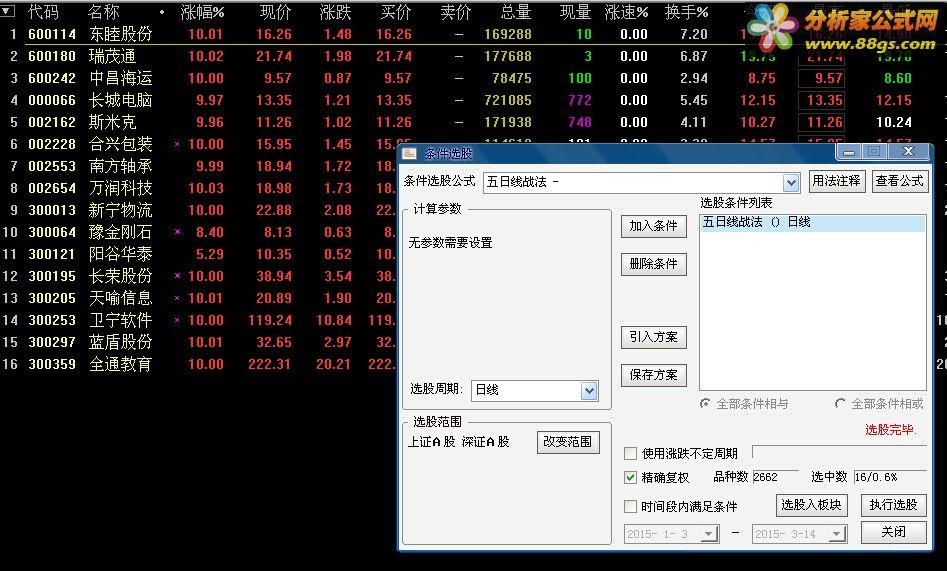Viewport: 947px width, 571px height.
Task: Sort by the 涨速% column header
Action: point(626,11)
